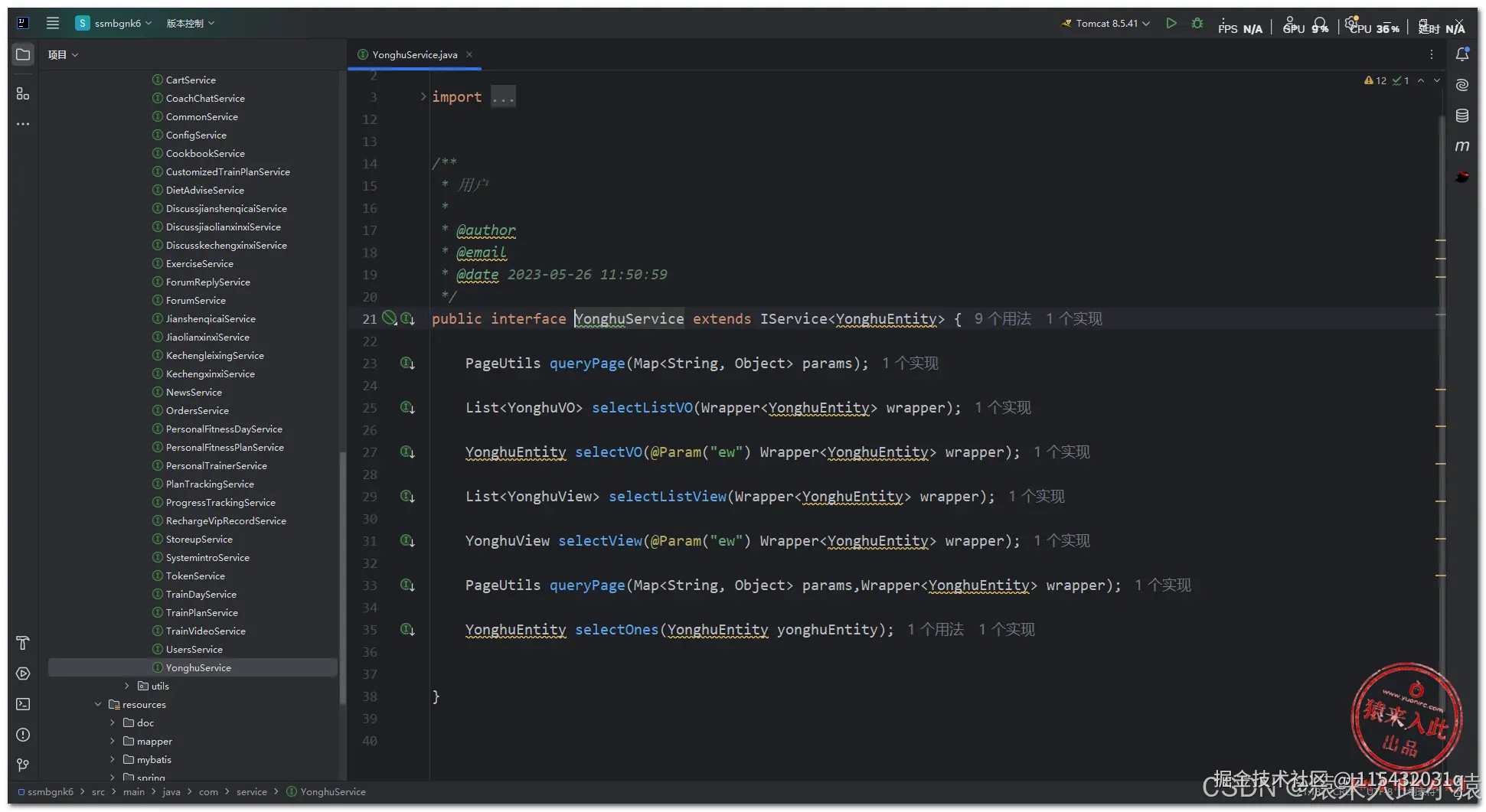Screen dimensions: 1486x812
Task: Click '1 个实现' hint after selectListView
Action: [x=1037, y=496]
